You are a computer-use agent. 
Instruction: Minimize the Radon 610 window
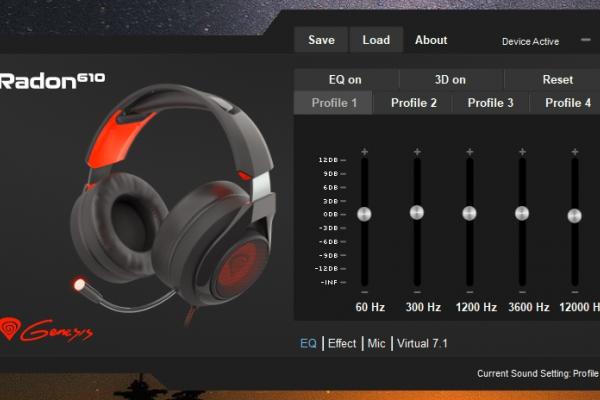pyautogui.click(x=585, y=39)
